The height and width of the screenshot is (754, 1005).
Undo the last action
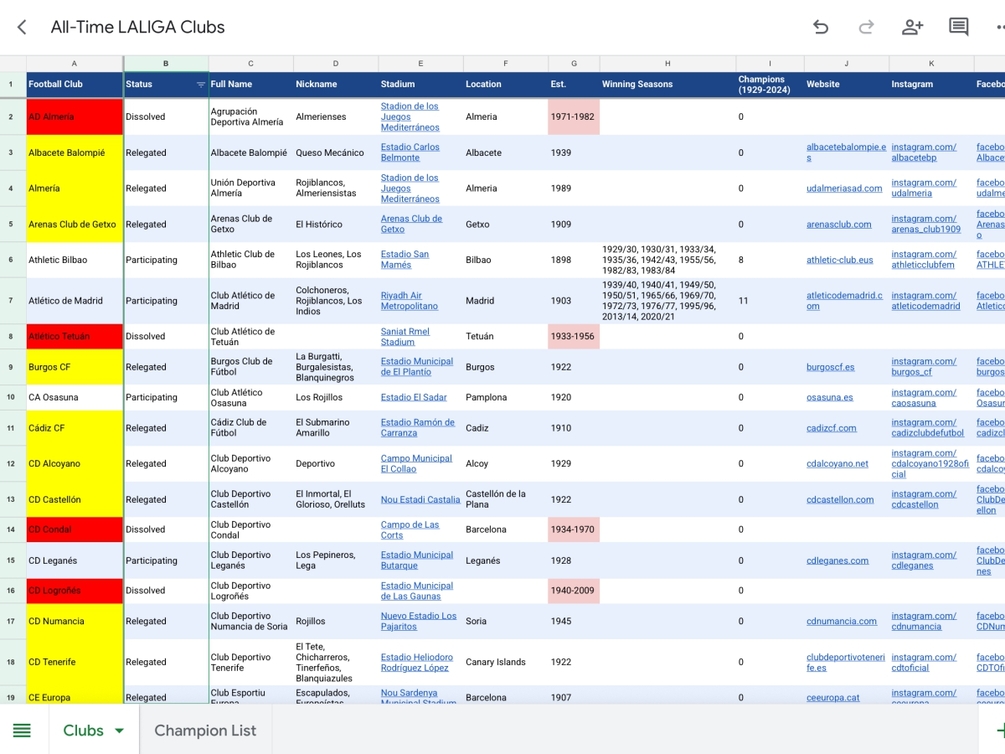point(820,27)
